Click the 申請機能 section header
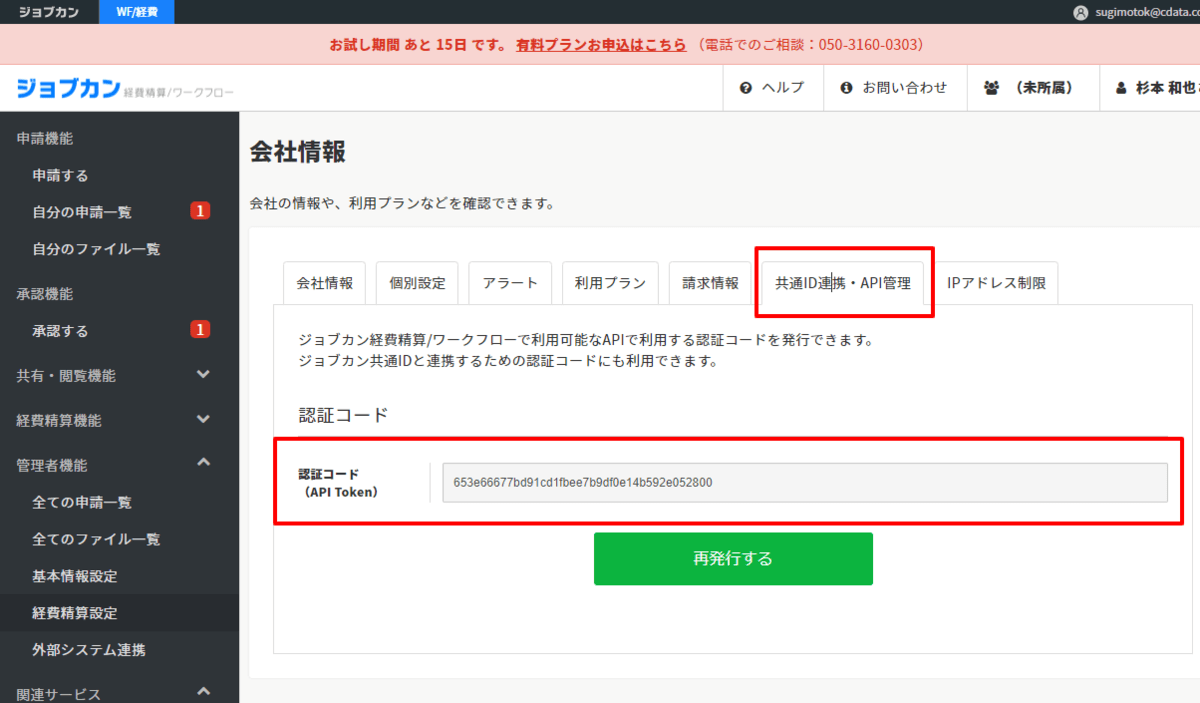 point(45,138)
